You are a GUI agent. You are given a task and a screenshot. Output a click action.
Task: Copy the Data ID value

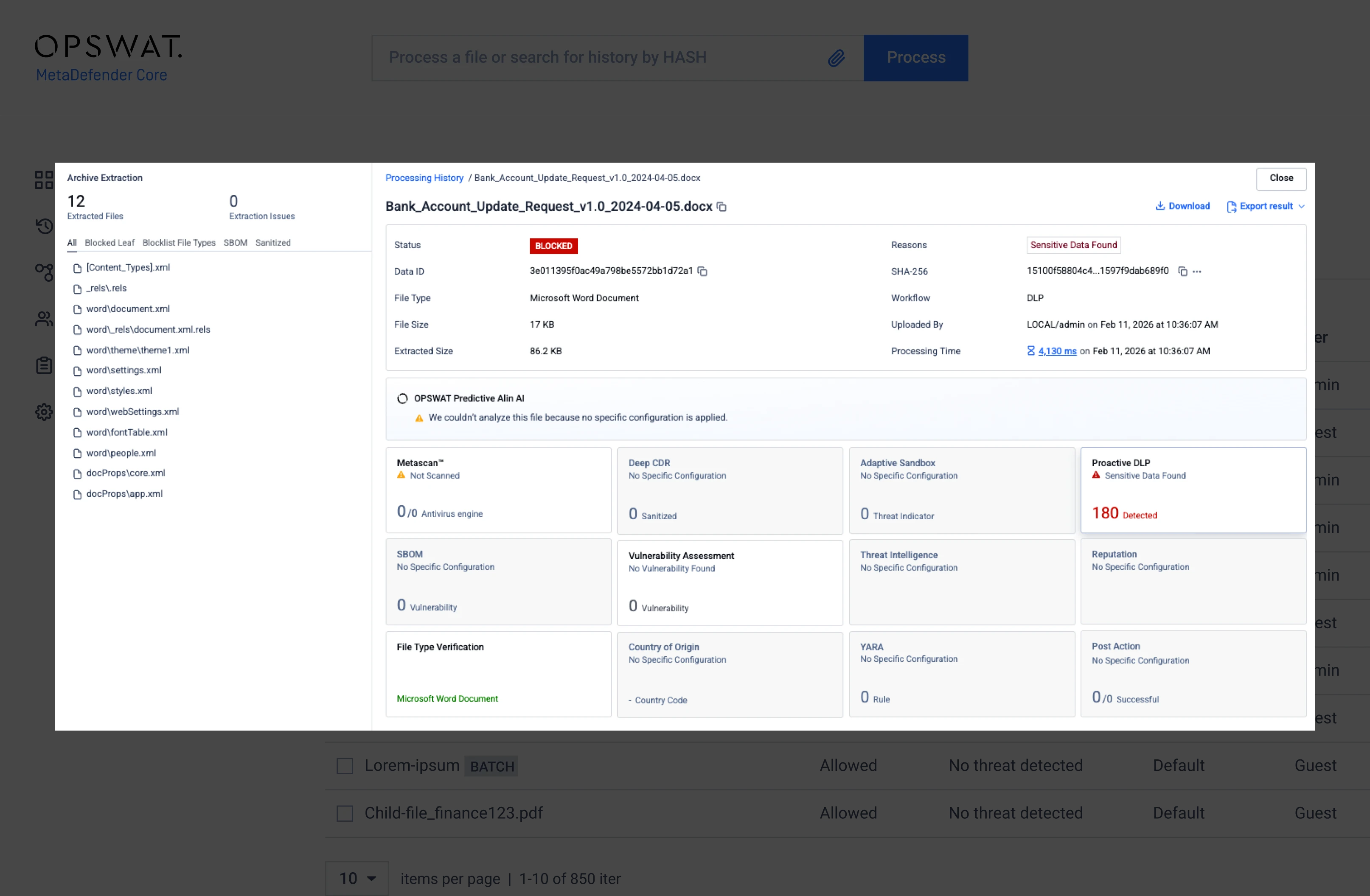[x=702, y=271]
